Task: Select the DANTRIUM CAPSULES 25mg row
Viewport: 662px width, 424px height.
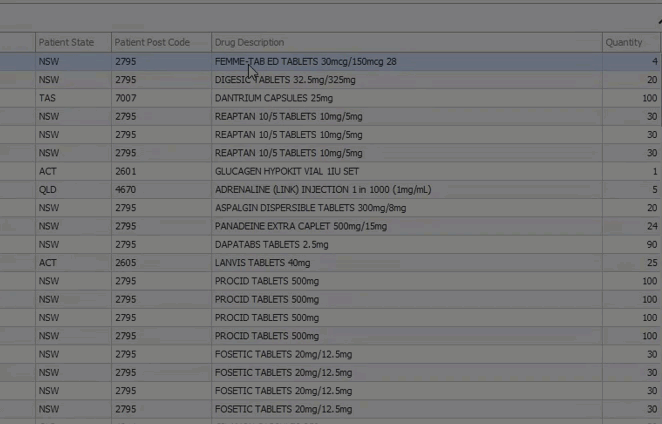Action: pos(330,98)
